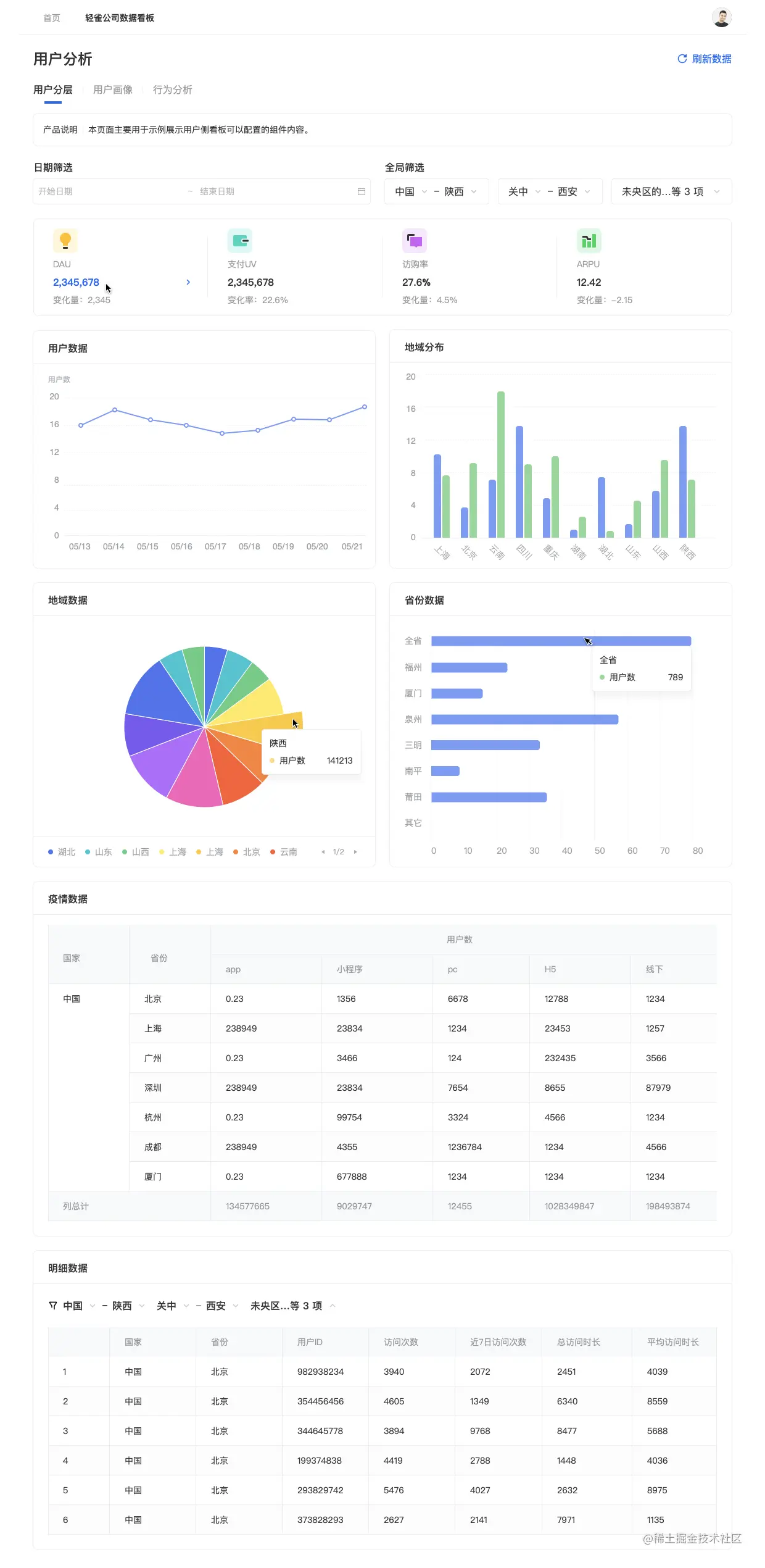The width and height of the screenshot is (765, 1568).
Task: Click the 访购率 purple chat icon
Action: coord(415,241)
